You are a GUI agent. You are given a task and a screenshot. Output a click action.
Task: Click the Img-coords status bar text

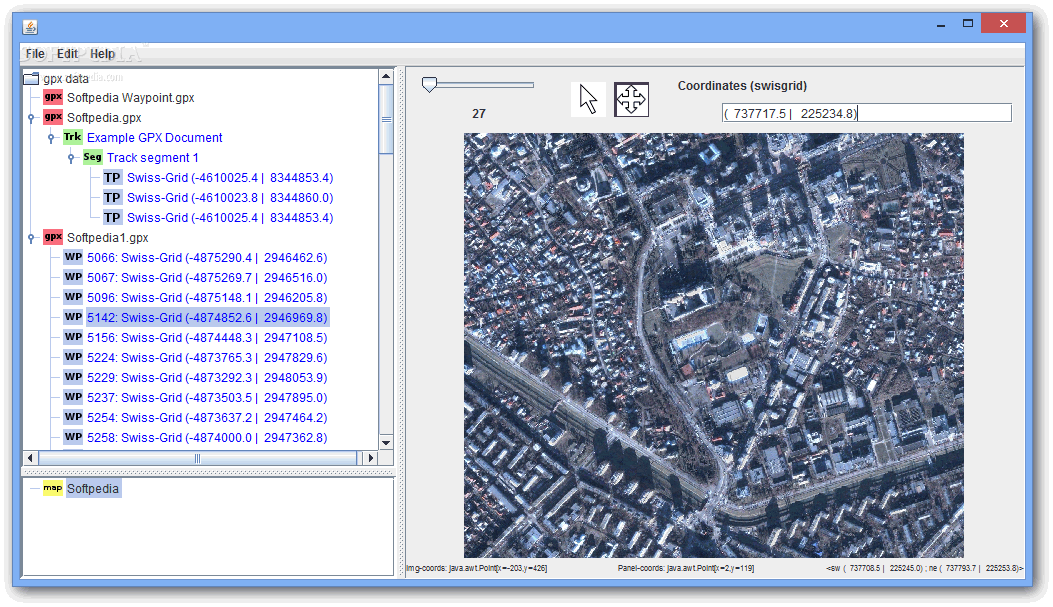477,568
